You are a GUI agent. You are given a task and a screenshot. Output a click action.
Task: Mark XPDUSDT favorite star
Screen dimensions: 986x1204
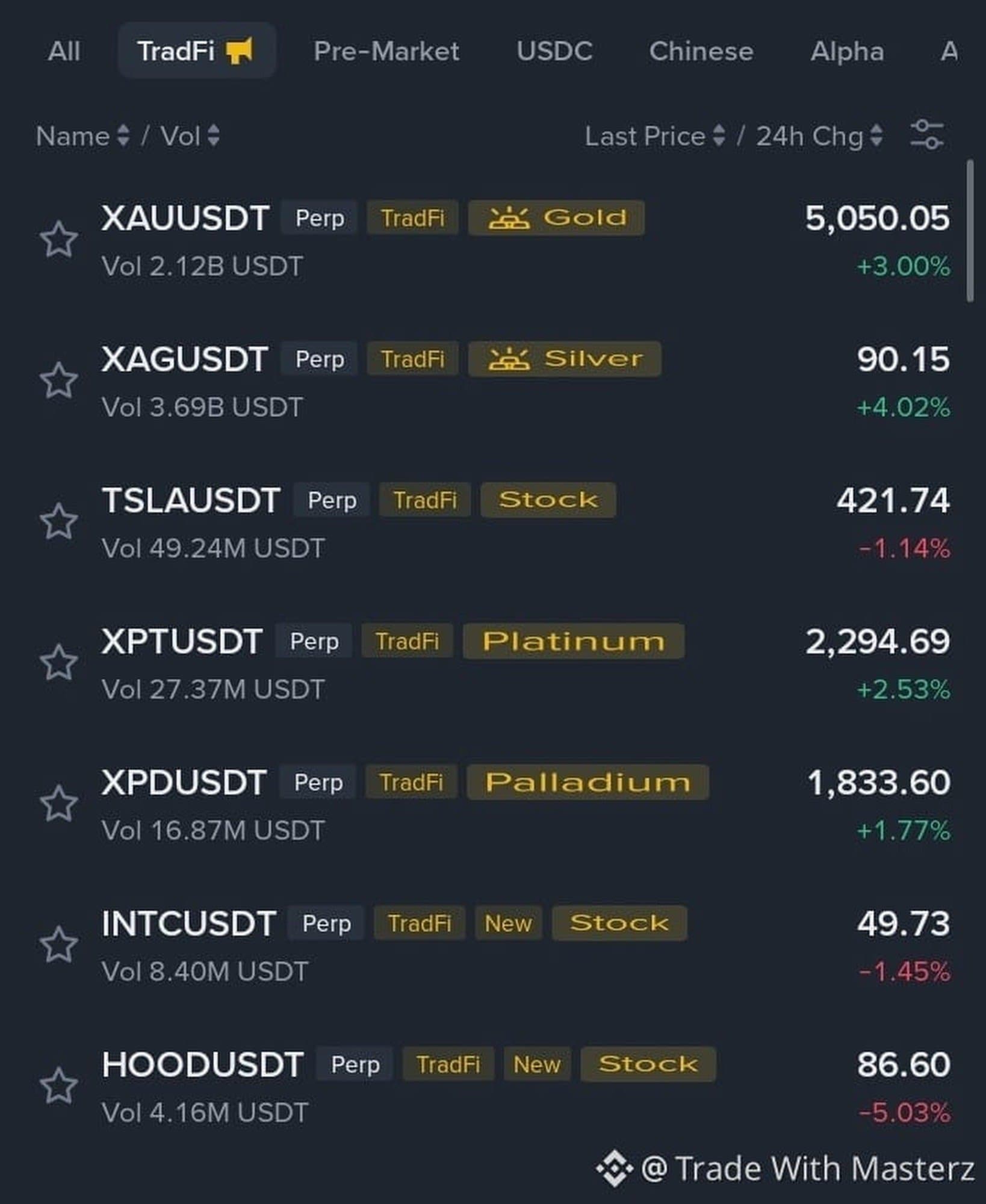(59, 804)
